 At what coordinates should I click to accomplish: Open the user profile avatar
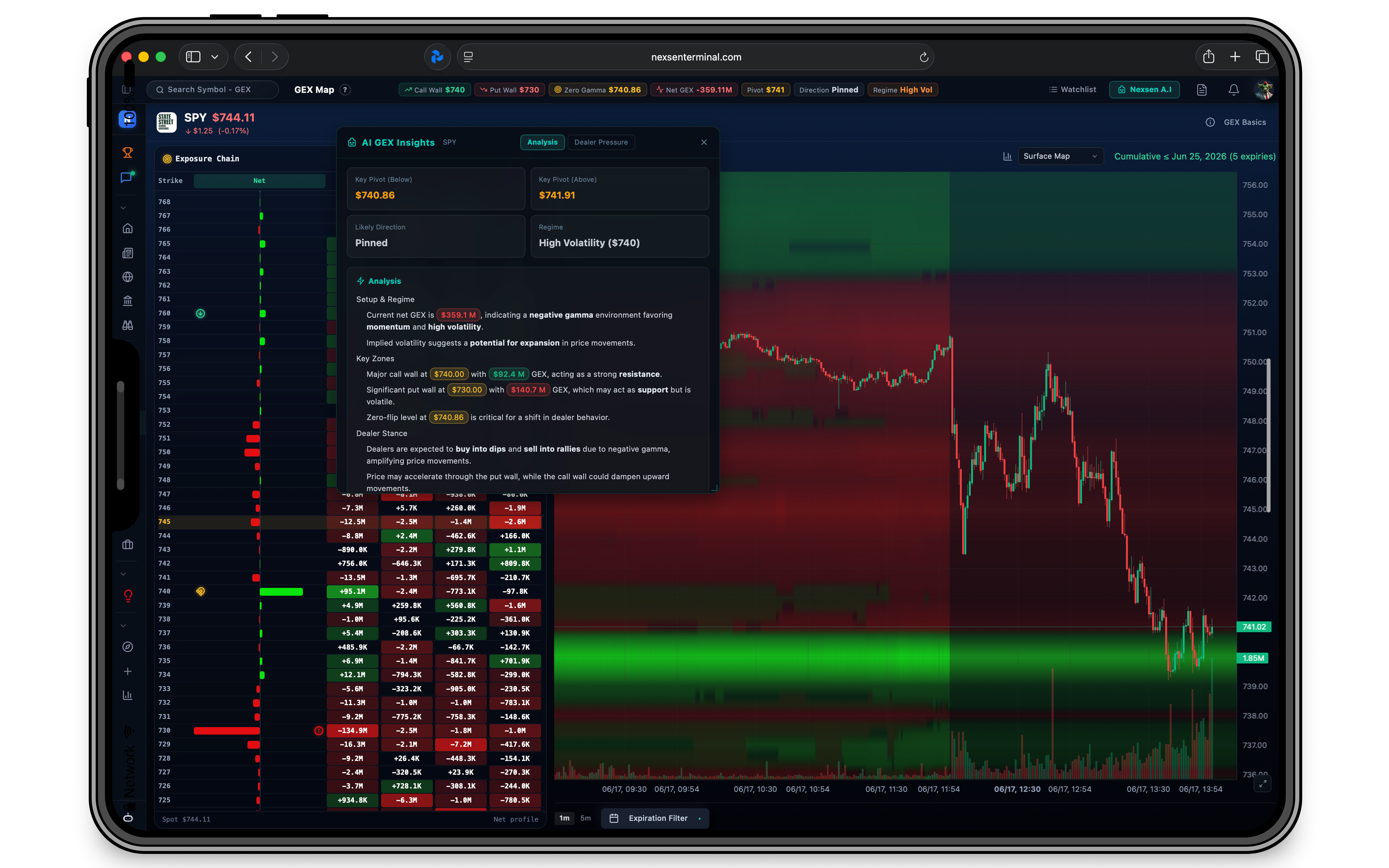point(1264,89)
